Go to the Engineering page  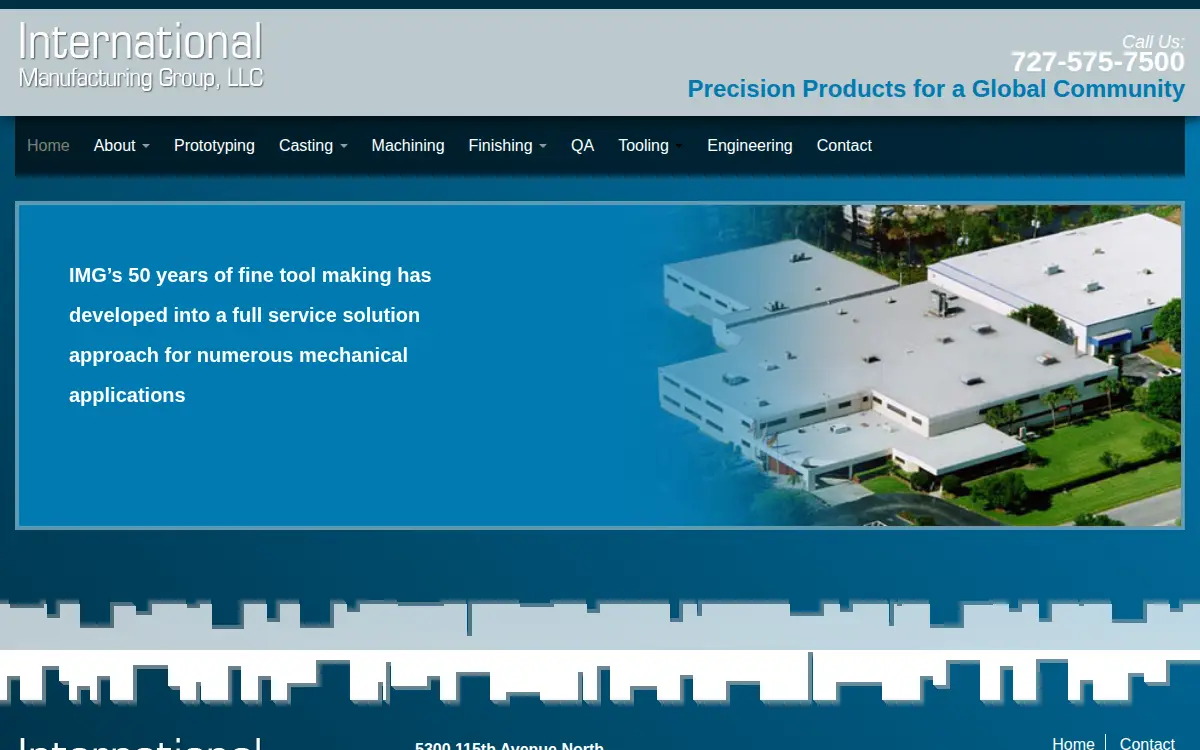pyautogui.click(x=750, y=146)
